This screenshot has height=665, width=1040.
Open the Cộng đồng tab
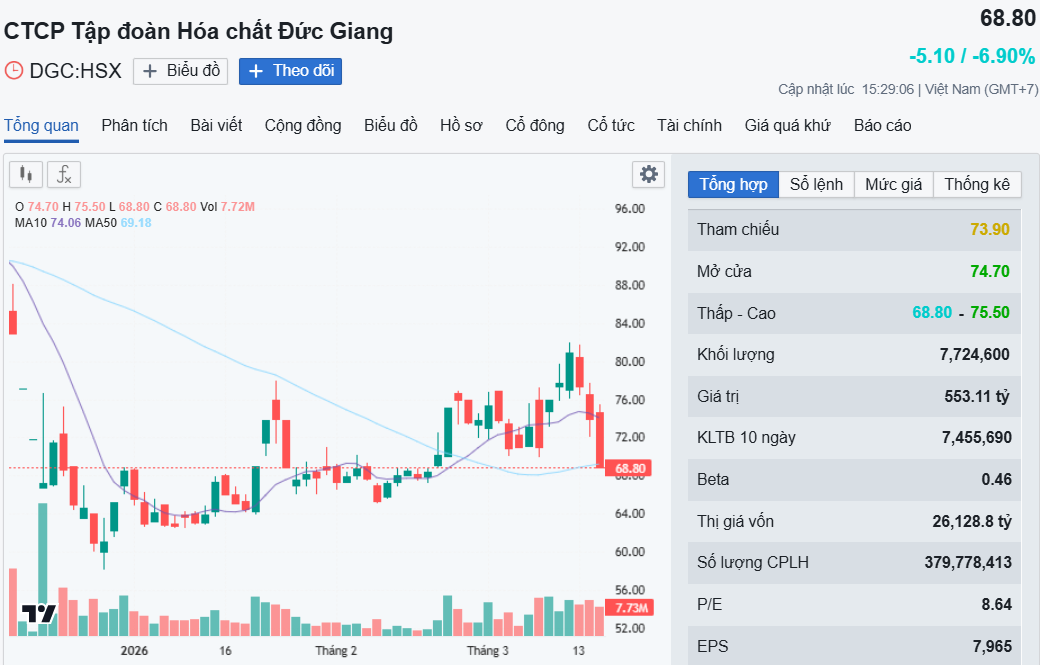click(303, 125)
